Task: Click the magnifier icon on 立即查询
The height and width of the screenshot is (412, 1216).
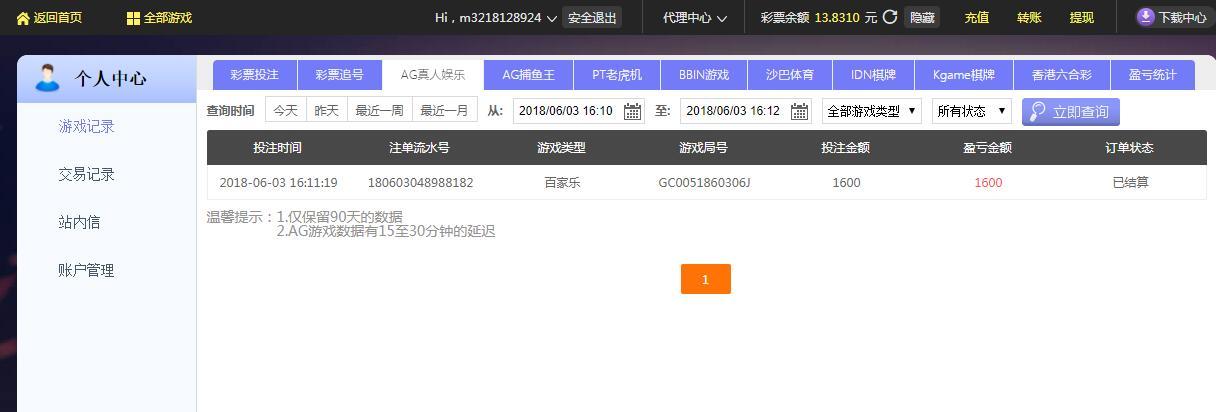Action: [x=1038, y=111]
